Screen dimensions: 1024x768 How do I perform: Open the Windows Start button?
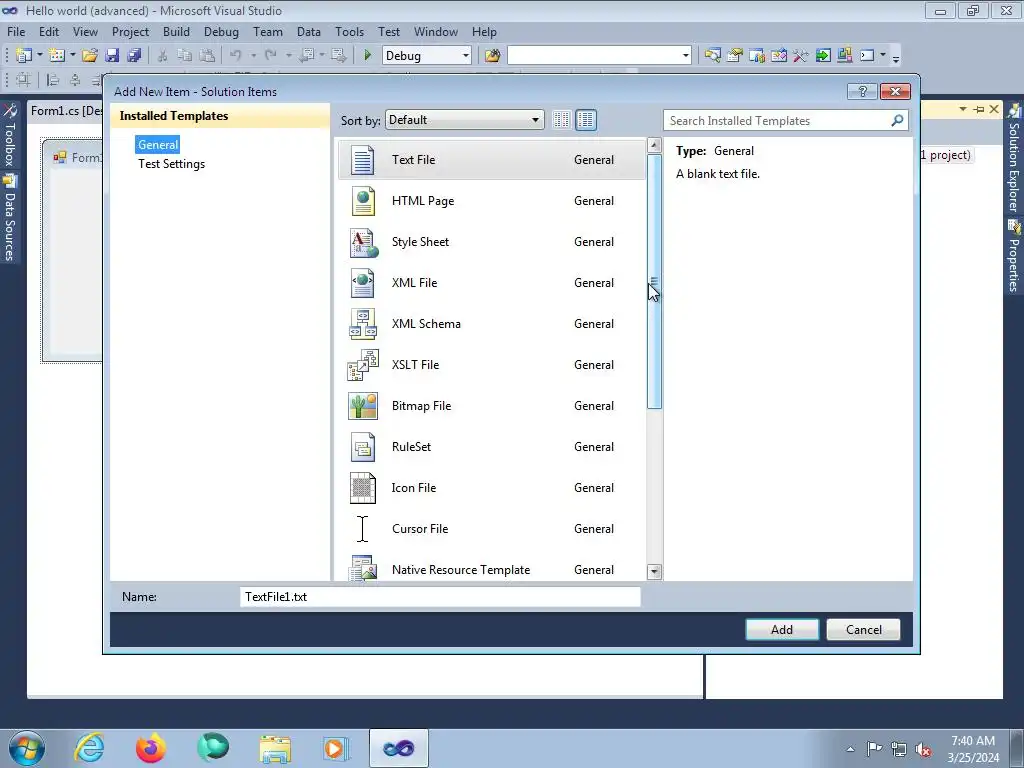coord(27,748)
